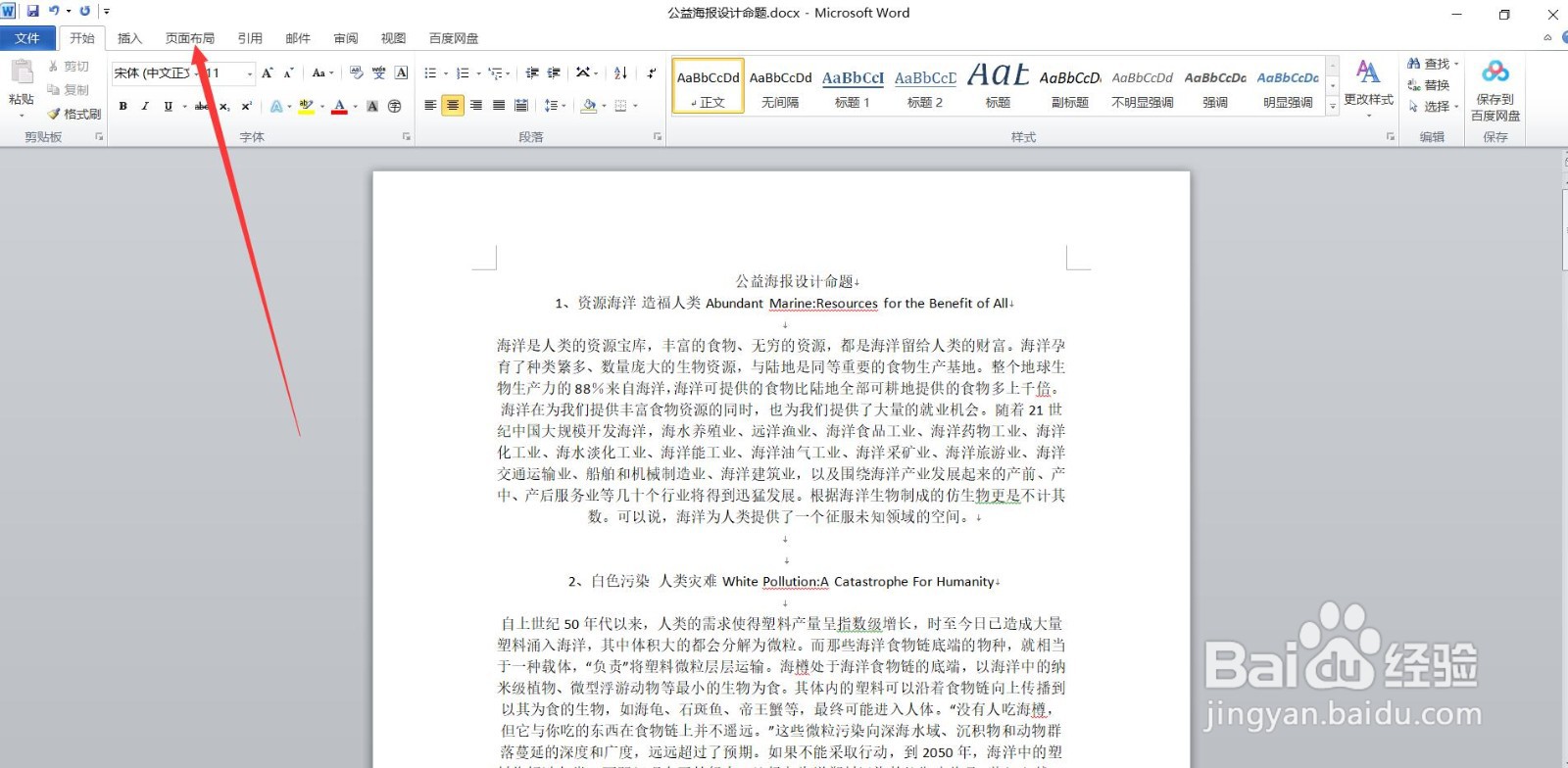
Task: Click the Enclose Characters (字) icon
Action: (395, 106)
